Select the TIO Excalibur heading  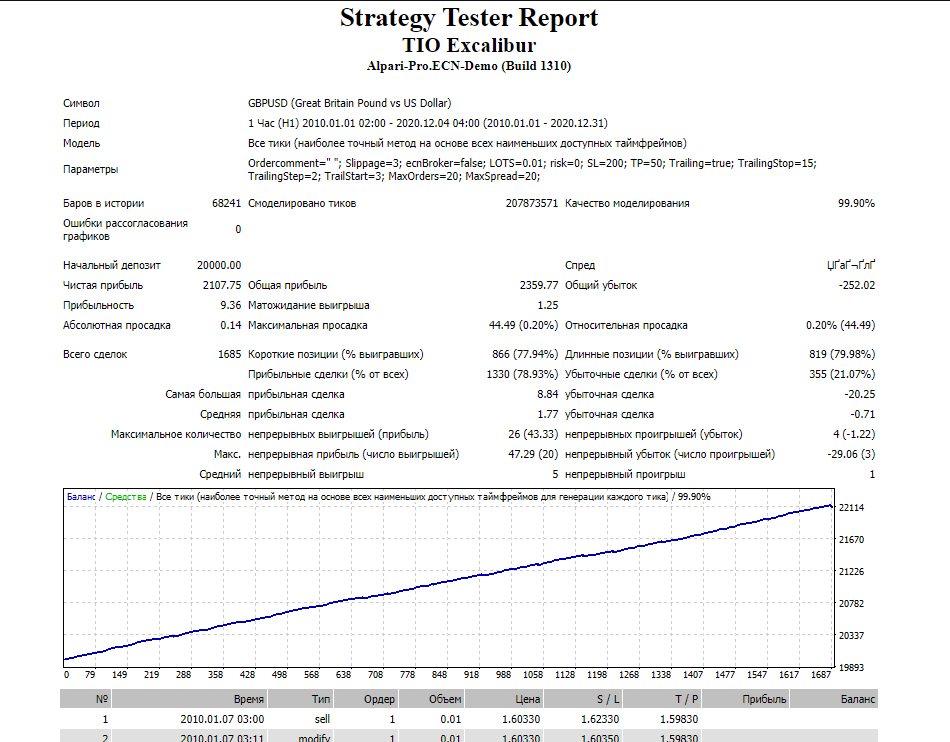469,45
